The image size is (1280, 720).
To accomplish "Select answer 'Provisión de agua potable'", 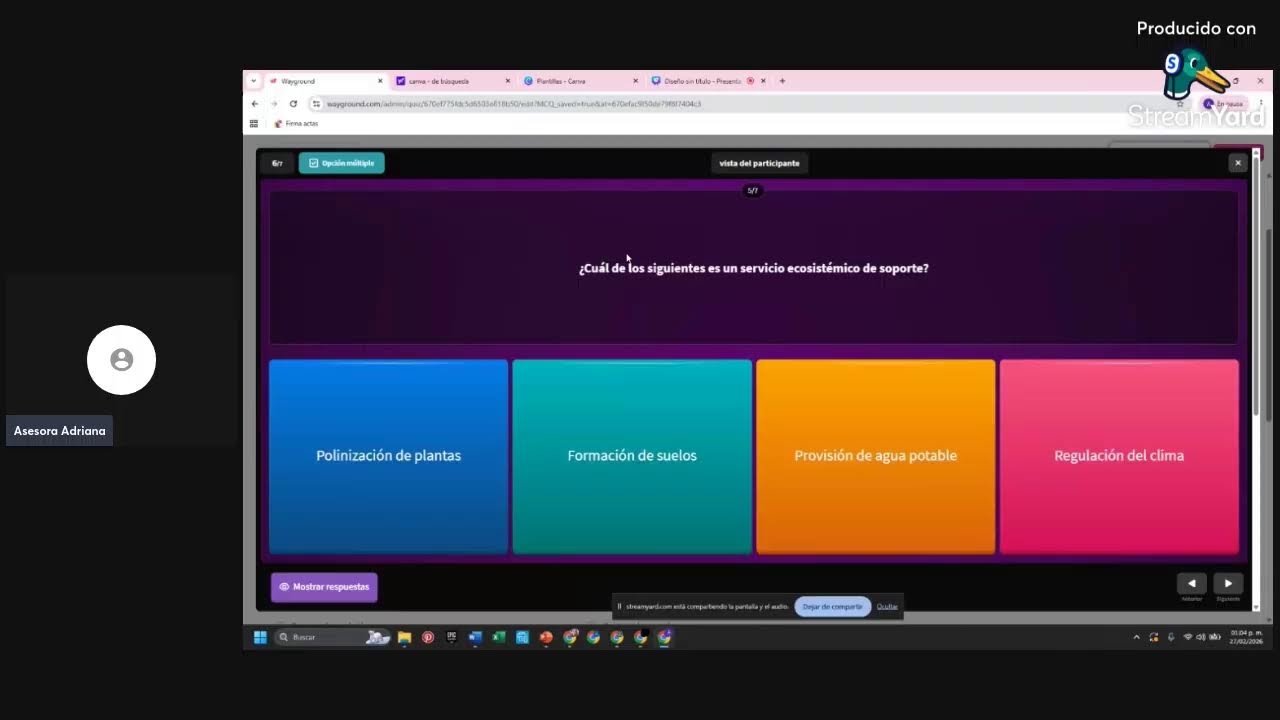I will click(x=876, y=456).
